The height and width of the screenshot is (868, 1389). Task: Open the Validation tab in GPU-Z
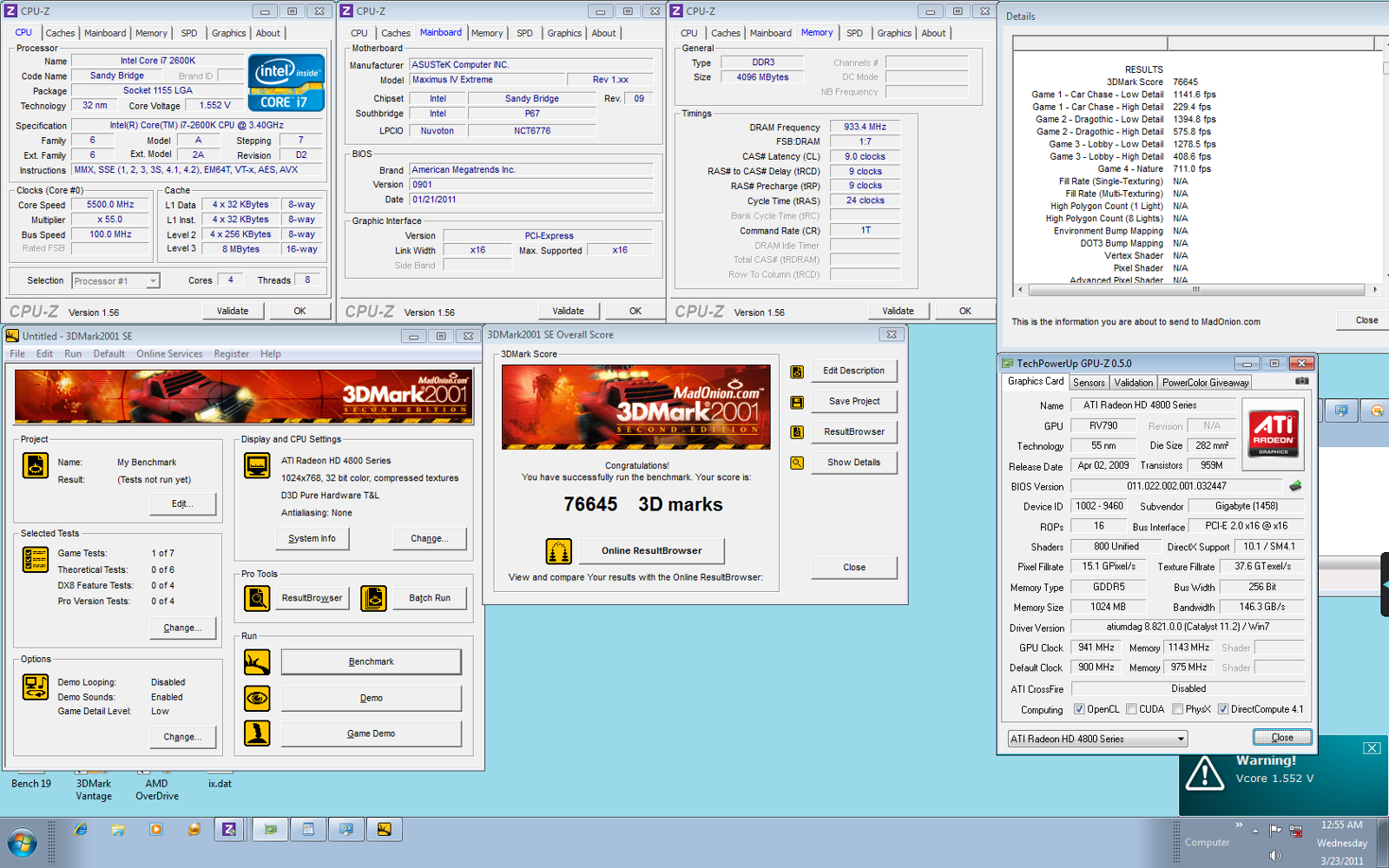1133,383
